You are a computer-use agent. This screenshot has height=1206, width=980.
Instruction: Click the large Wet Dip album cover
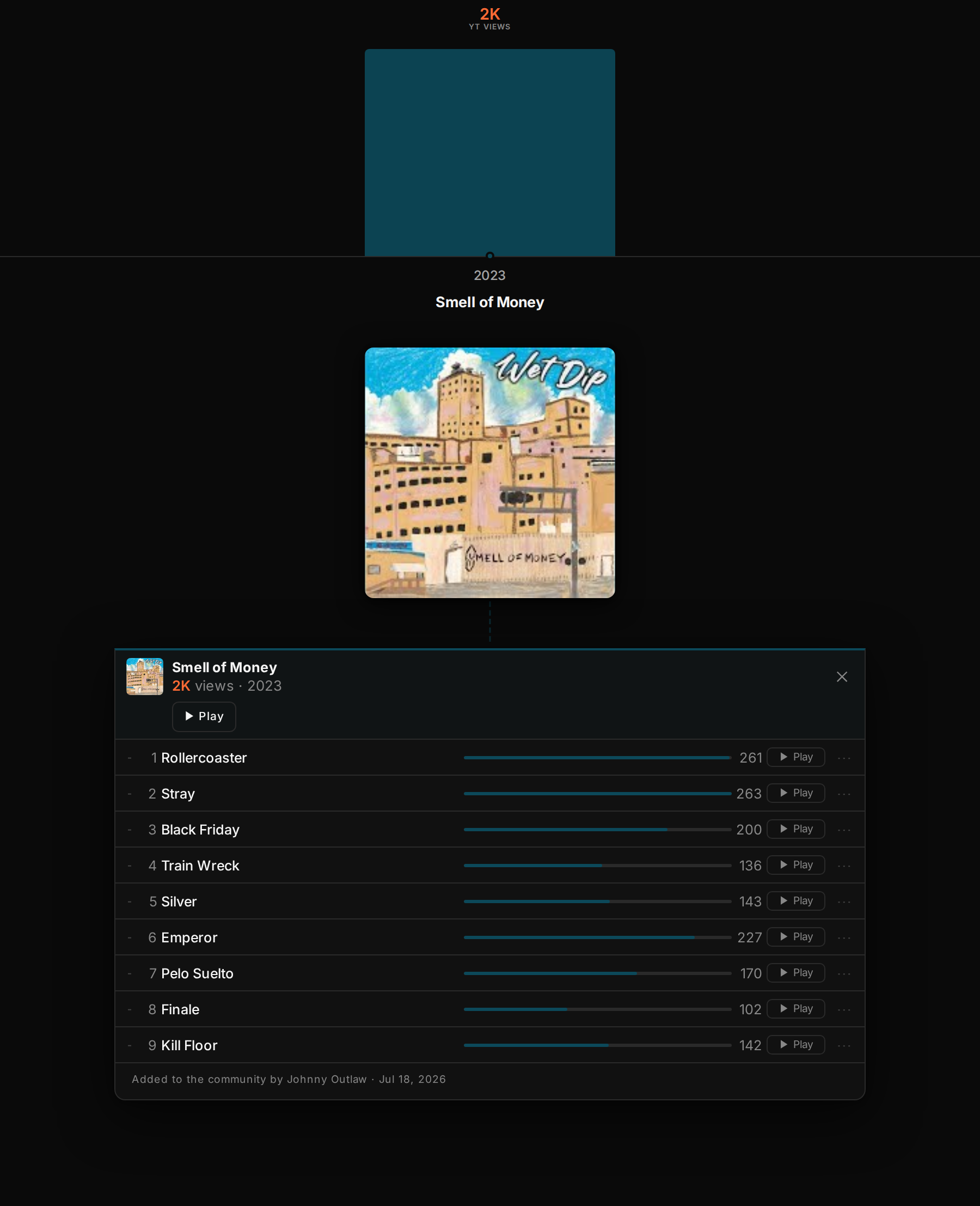click(x=489, y=472)
